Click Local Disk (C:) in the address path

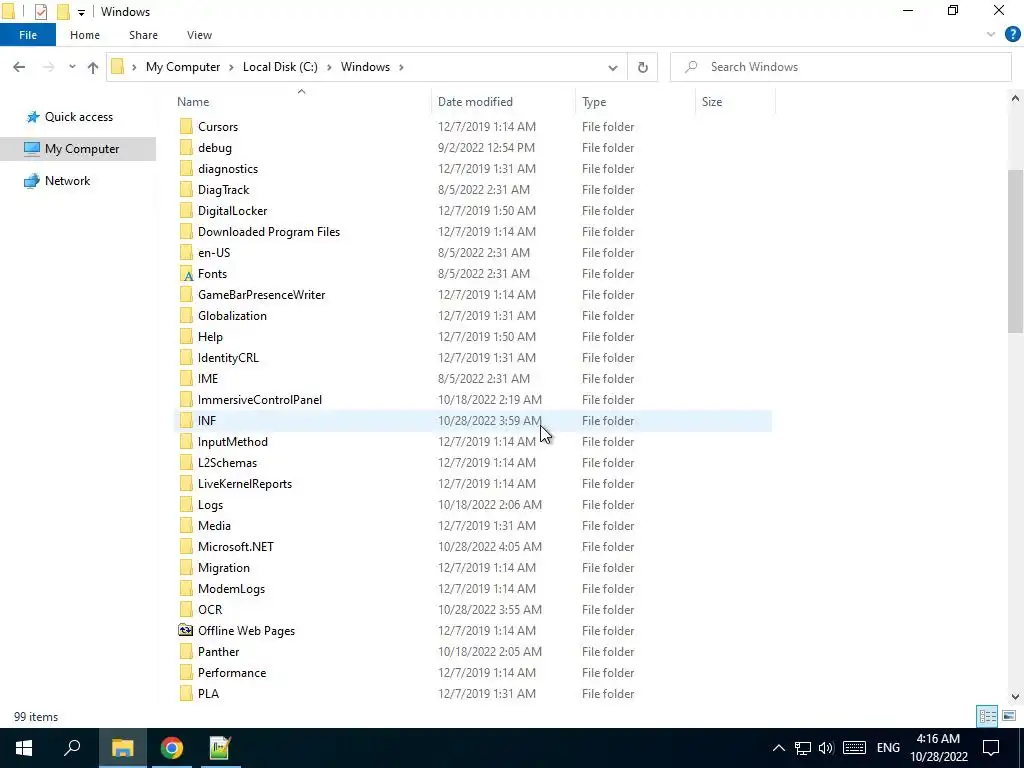[280, 67]
